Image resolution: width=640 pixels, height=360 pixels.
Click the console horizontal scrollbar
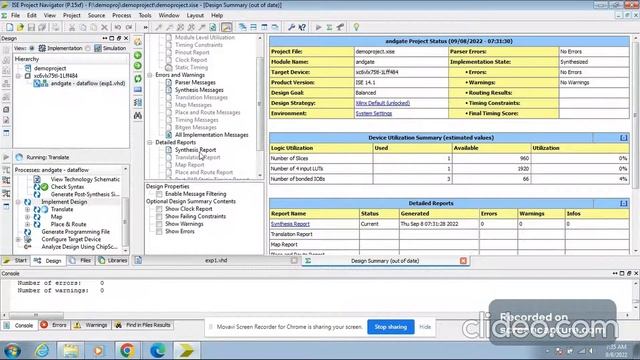(36, 315)
